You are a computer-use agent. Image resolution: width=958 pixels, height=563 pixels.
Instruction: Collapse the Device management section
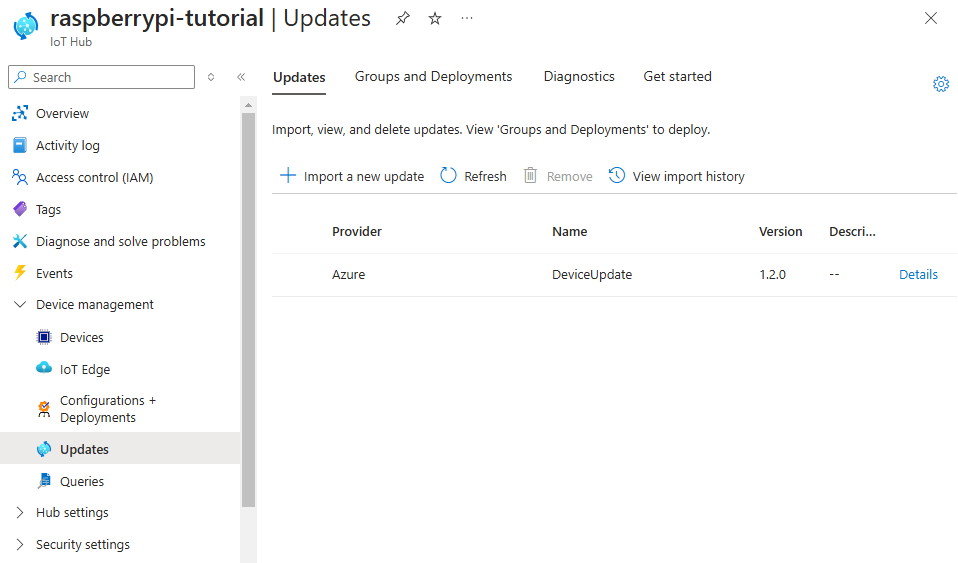point(20,304)
